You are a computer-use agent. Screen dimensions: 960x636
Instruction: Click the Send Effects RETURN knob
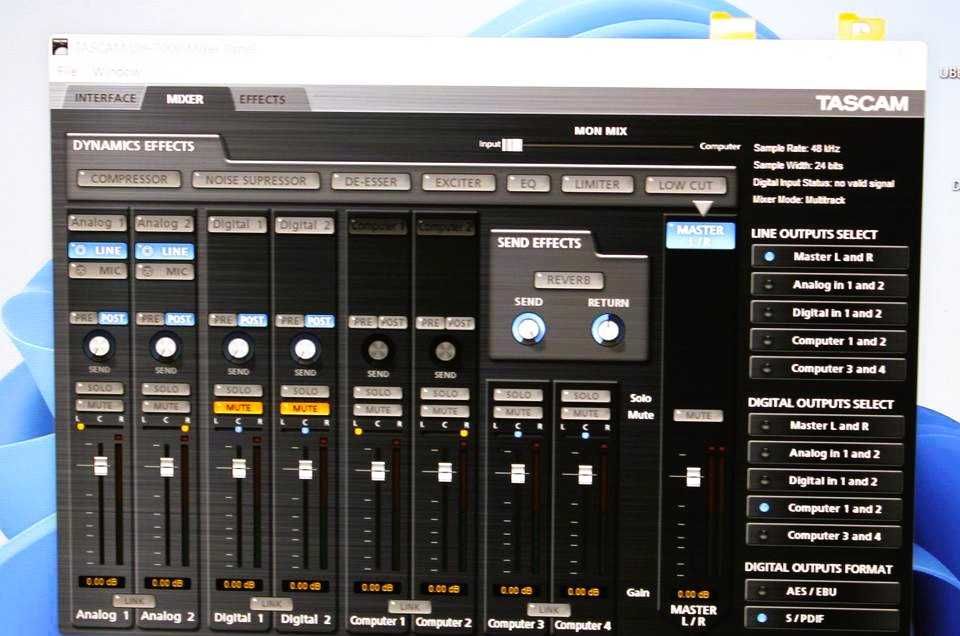tap(608, 330)
